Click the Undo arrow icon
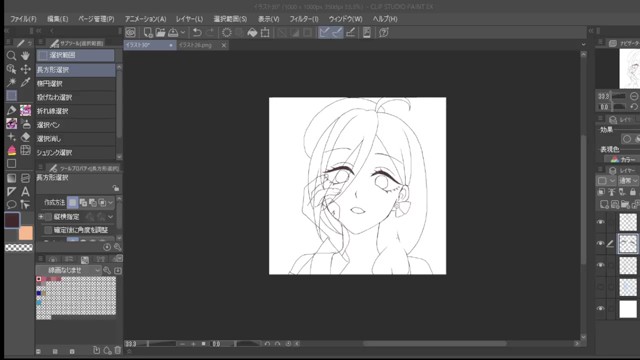Viewport: 640px width, 360px height. point(197,33)
